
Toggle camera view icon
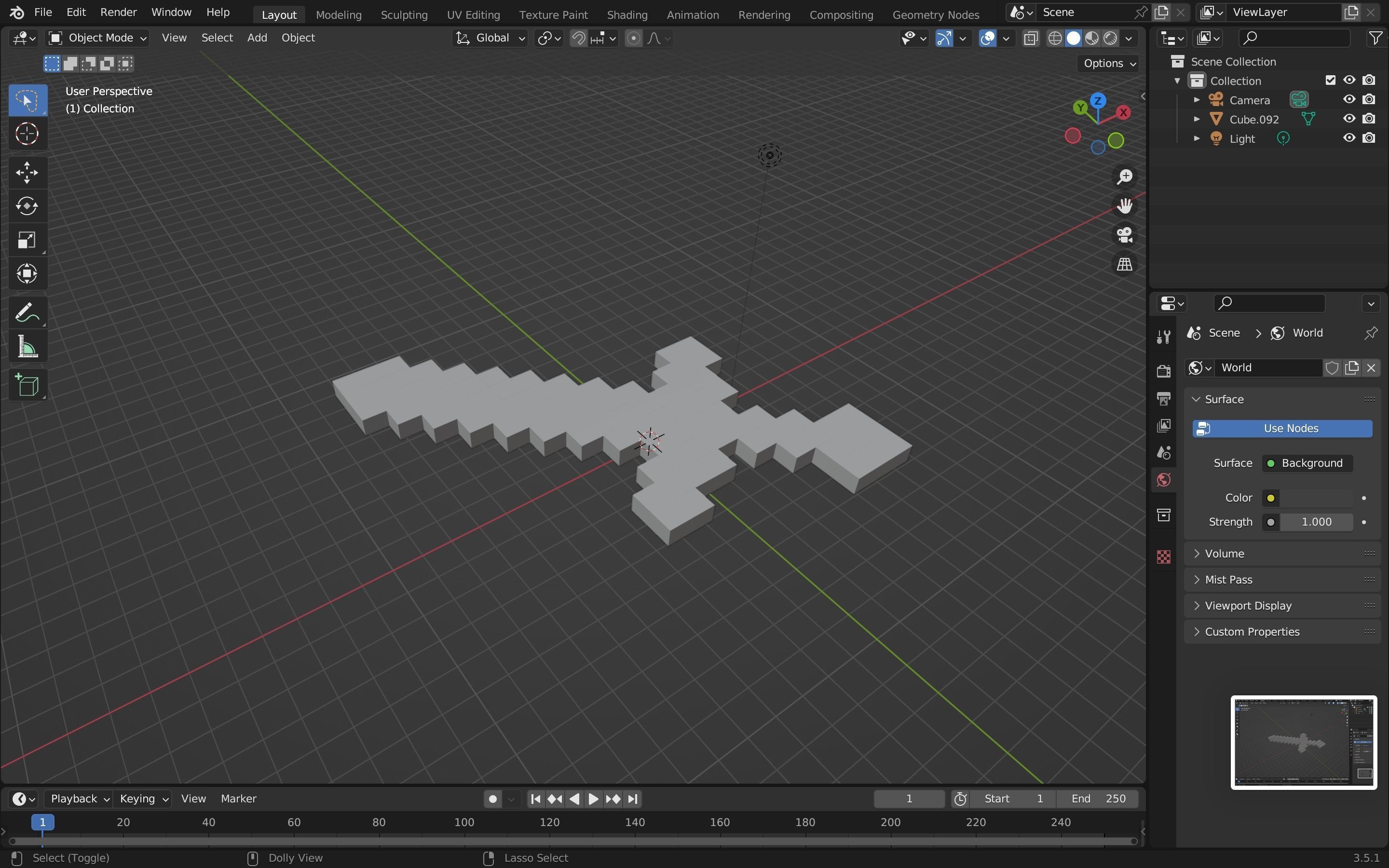pos(1124,235)
